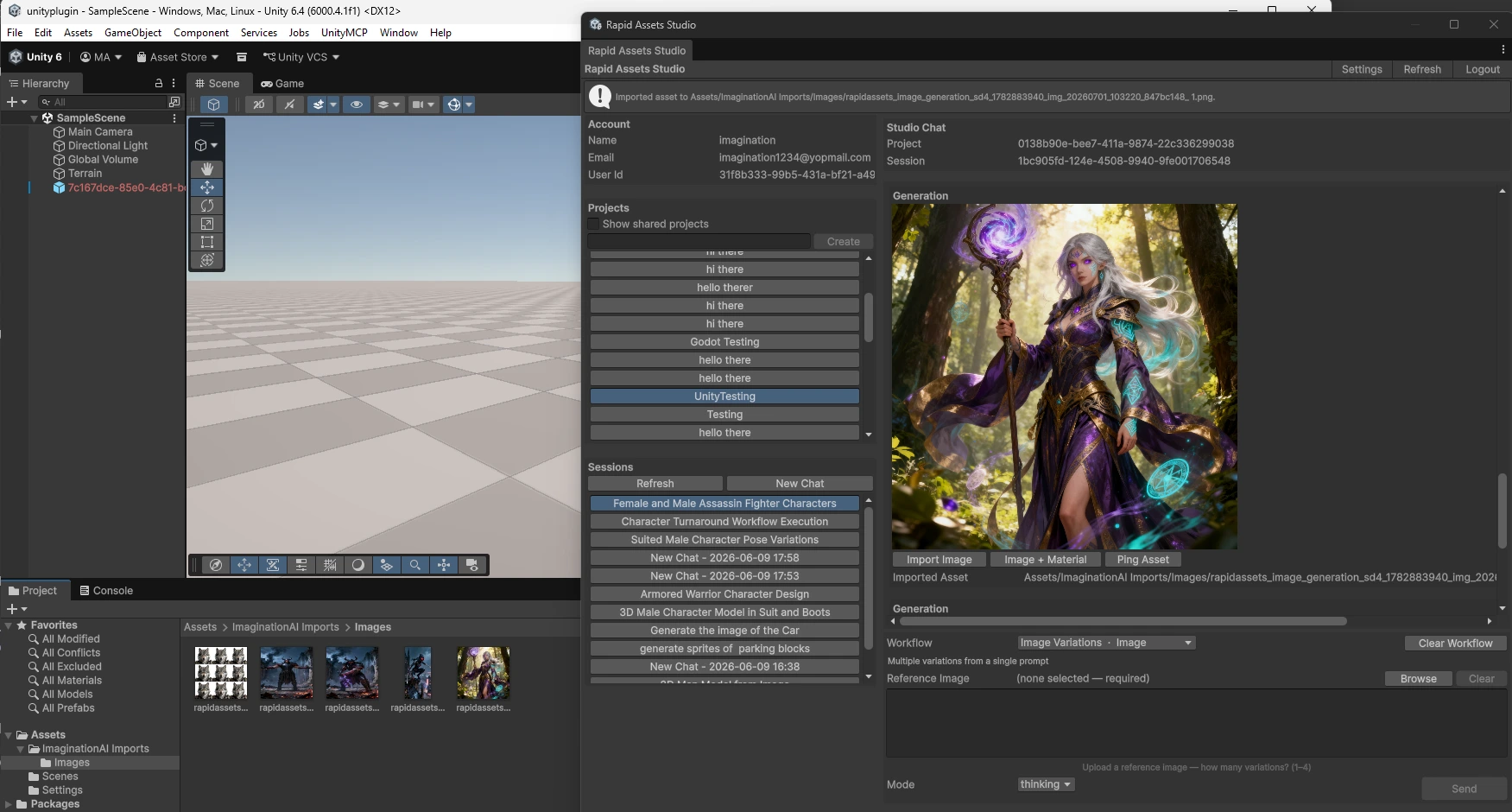
Task: Click the Rapid Assets Studio Settings button
Action: point(1361,69)
